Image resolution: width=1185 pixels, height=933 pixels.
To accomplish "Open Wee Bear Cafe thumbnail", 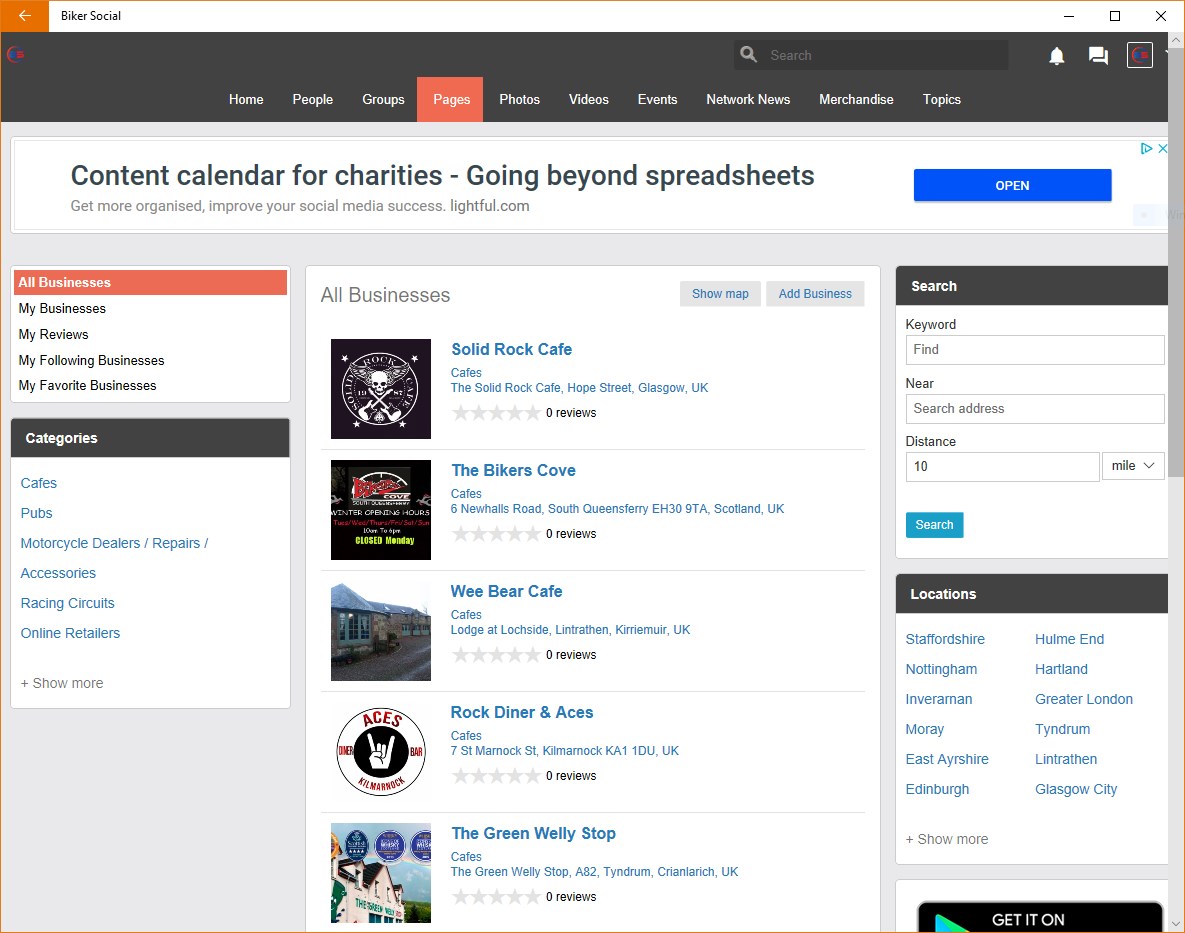I will pyautogui.click(x=381, y=631).
